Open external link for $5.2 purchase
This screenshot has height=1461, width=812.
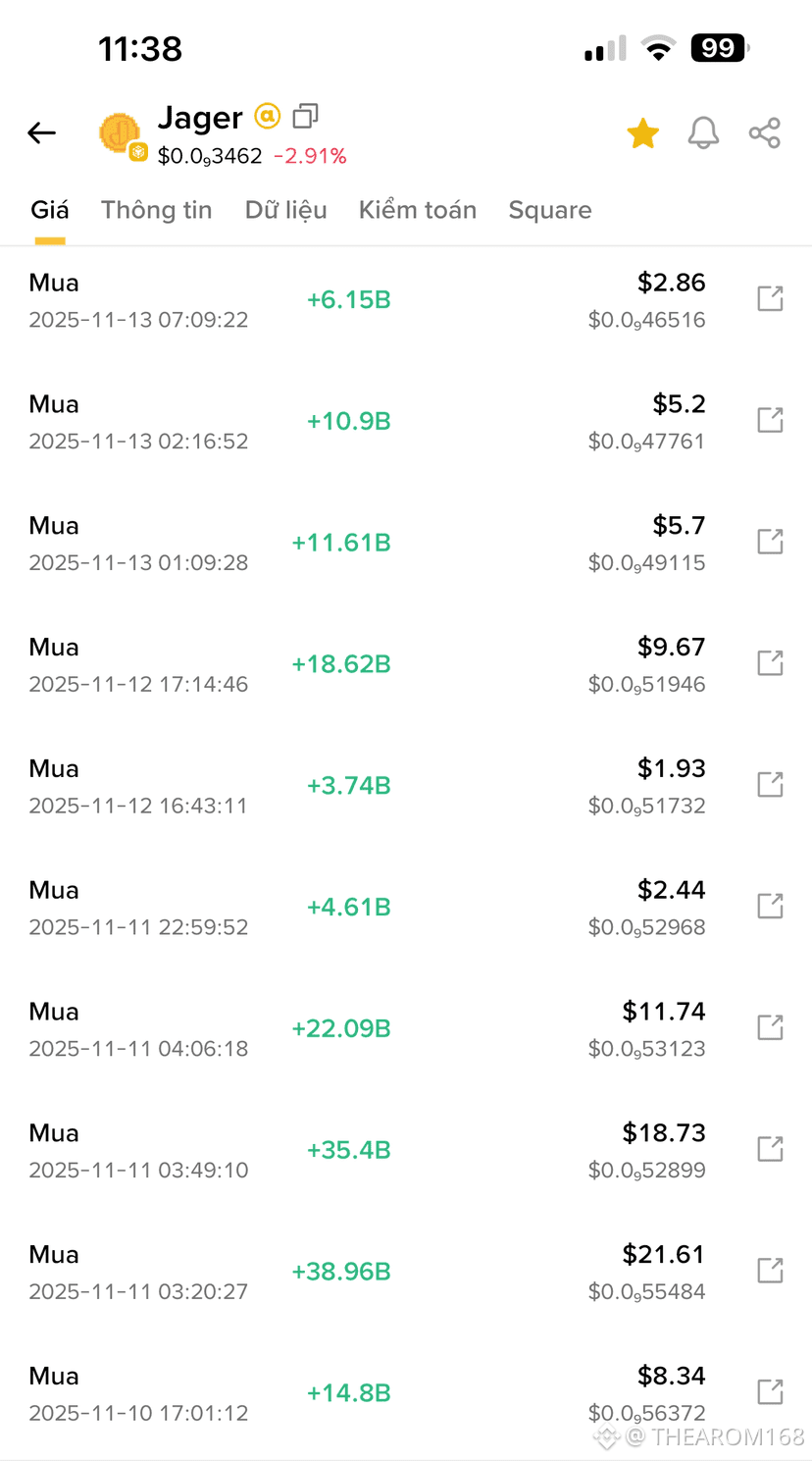coord(771,420)
